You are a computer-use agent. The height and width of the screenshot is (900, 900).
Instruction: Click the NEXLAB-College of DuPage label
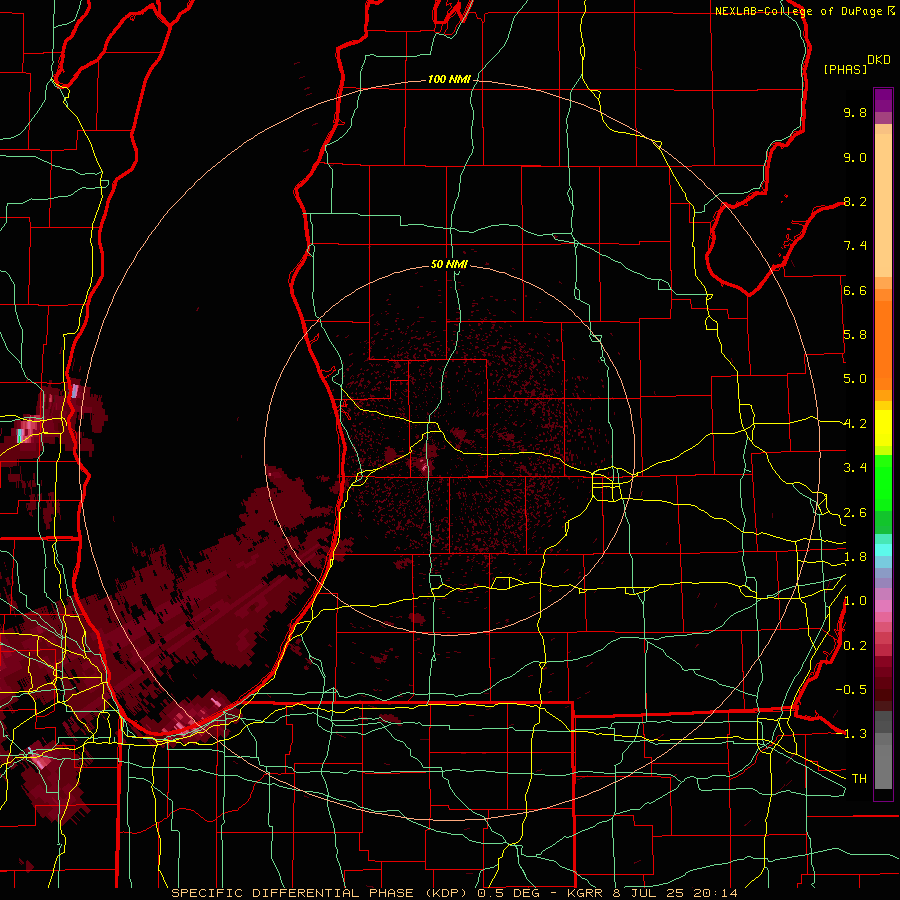tap(799, 11)
